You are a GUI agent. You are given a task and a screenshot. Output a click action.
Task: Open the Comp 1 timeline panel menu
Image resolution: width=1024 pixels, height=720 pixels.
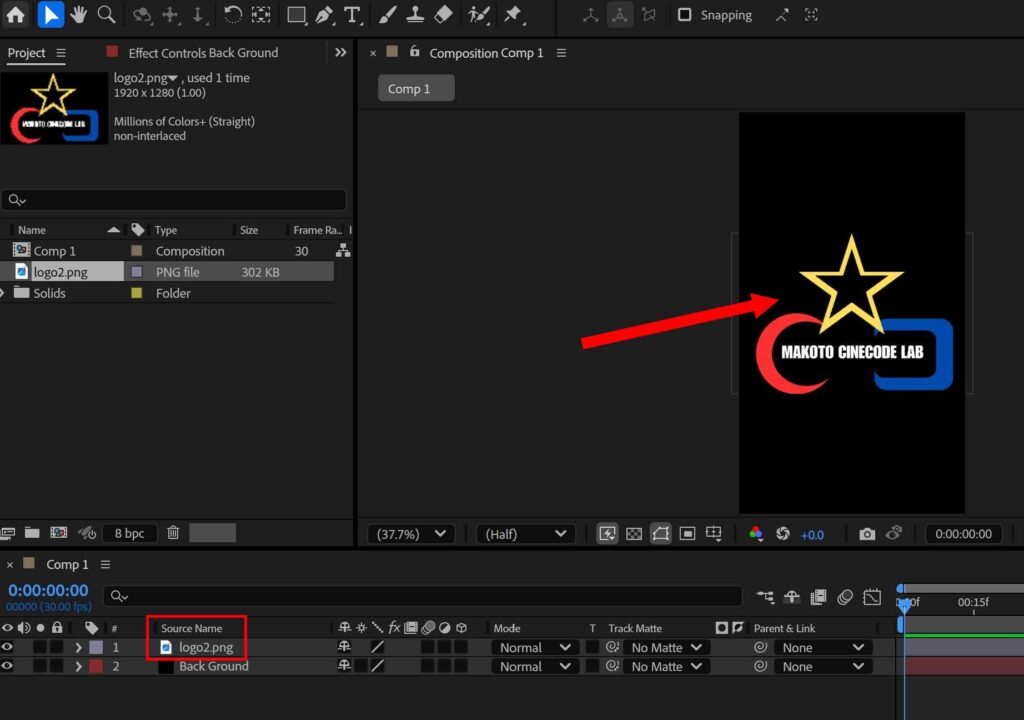pos(105,564)
